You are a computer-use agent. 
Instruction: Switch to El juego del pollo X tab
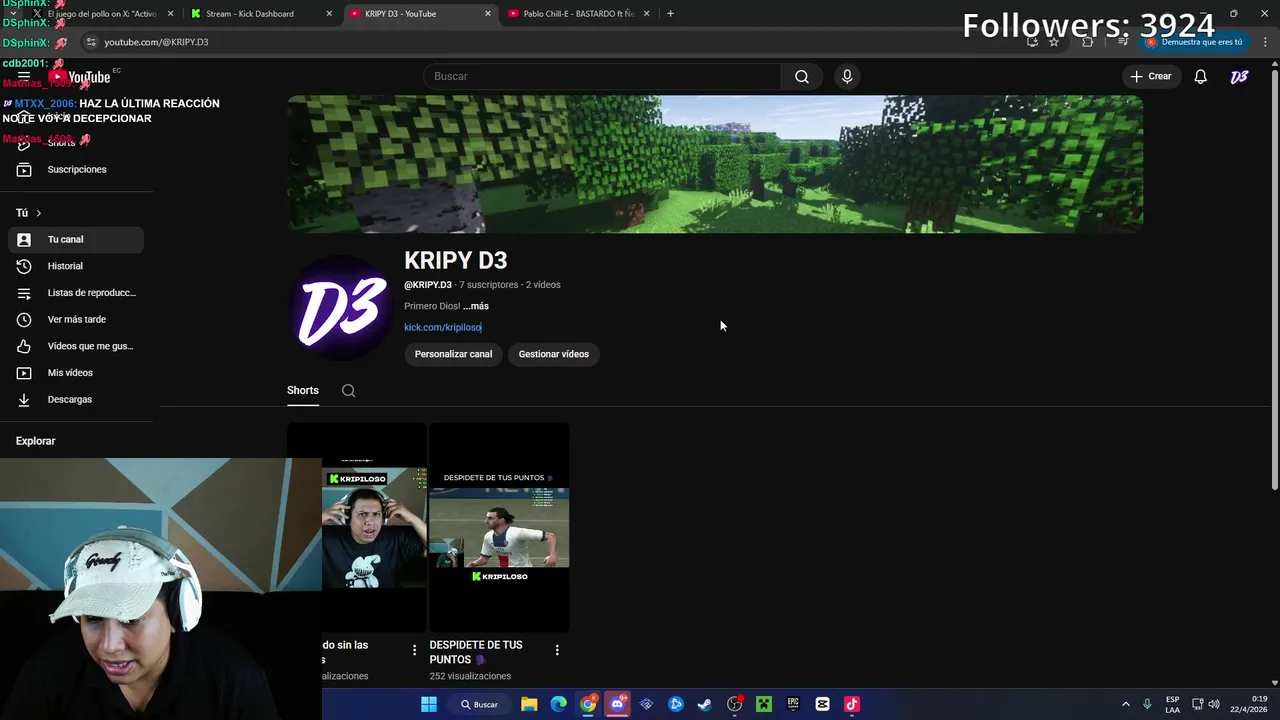tap(102, 14)
